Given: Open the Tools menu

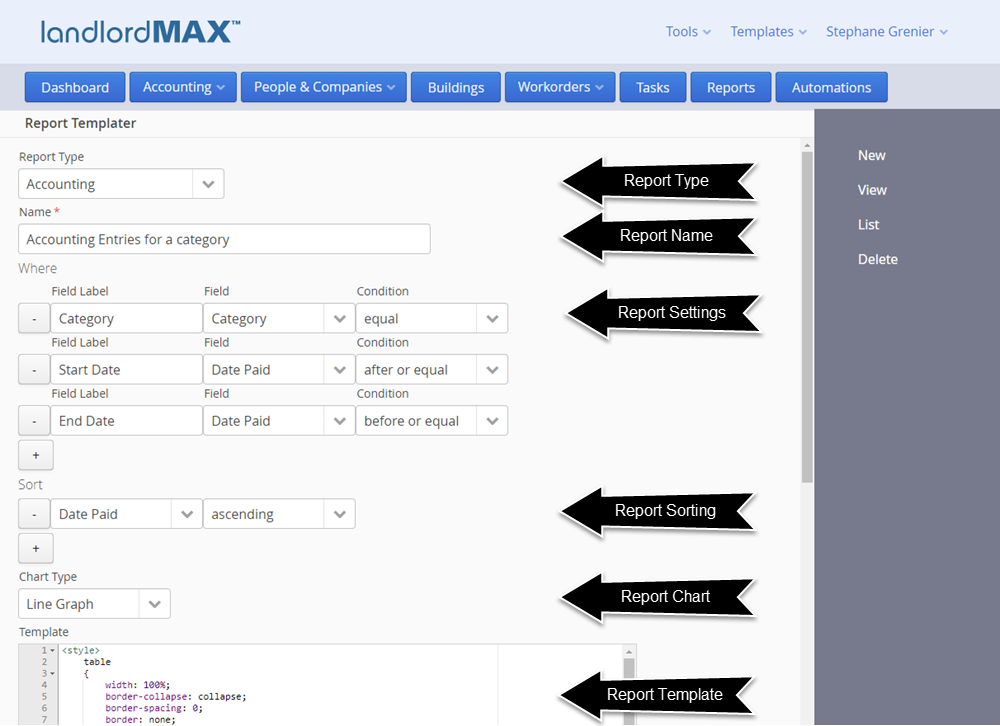Looking at the screenshot, I should pyautogui.click(x=688, y=32).
